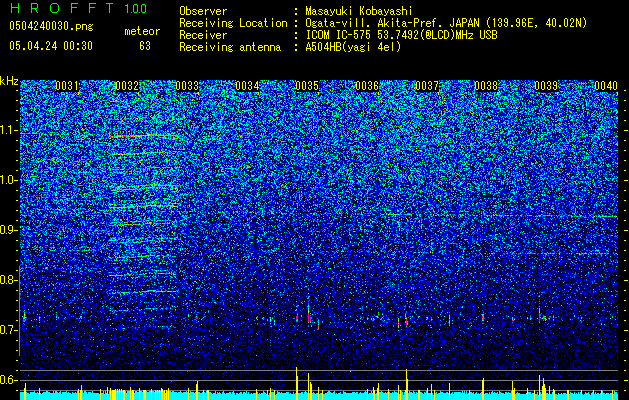The height and width of the screenshot is (400, 629).
Task: Click time marker 0033
Action: coord(187,86)
